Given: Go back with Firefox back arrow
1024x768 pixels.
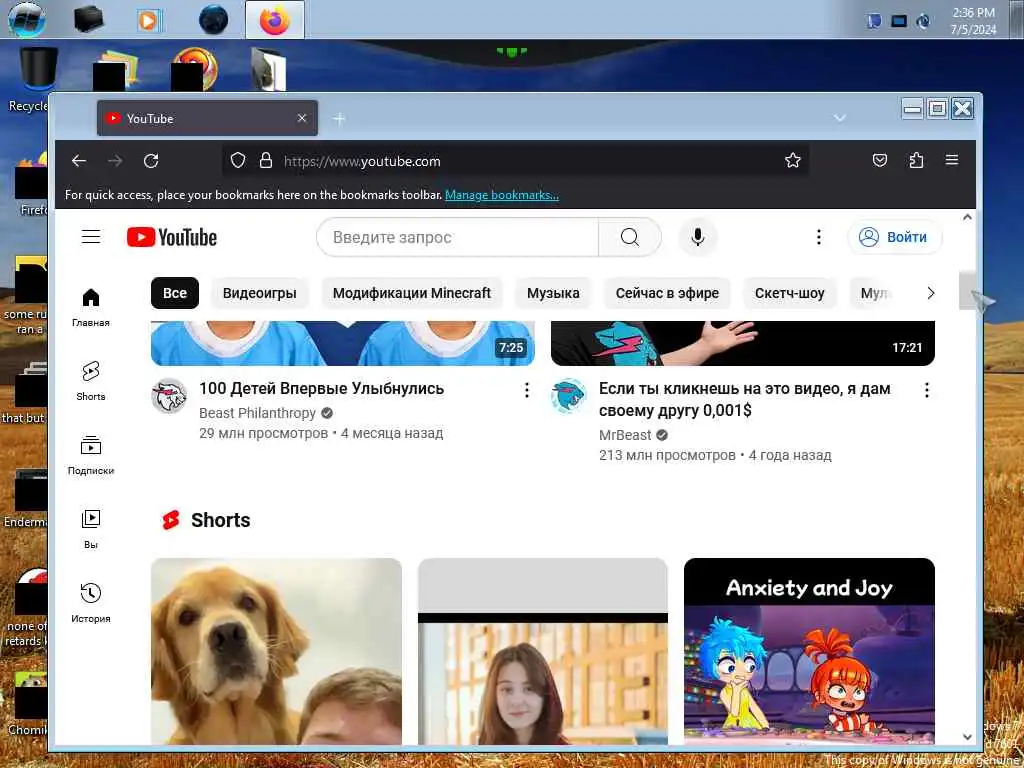Looking at the screenshot, I should [x=79, y=161].
